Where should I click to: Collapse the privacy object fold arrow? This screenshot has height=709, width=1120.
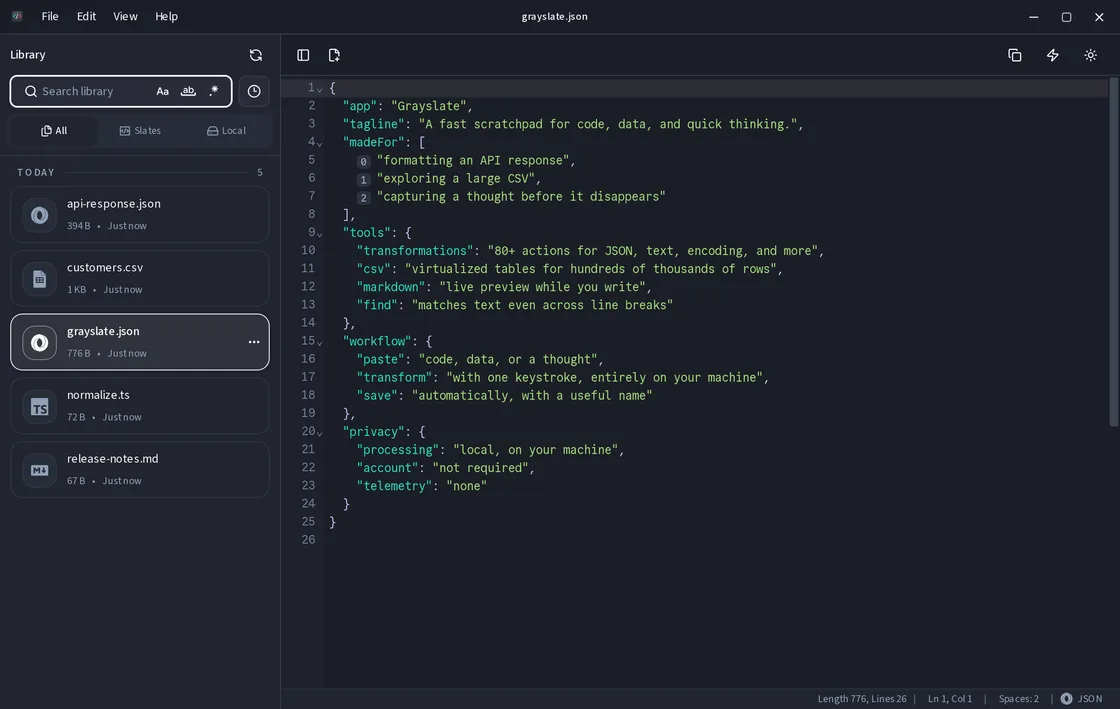(x=319, y=433)
